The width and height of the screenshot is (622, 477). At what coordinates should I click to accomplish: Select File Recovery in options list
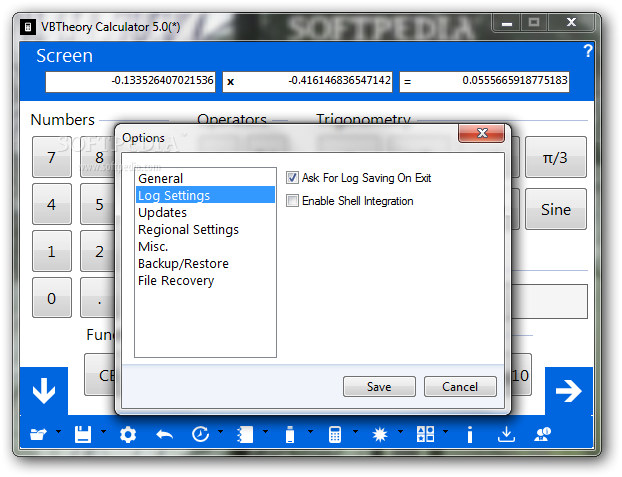205,281
